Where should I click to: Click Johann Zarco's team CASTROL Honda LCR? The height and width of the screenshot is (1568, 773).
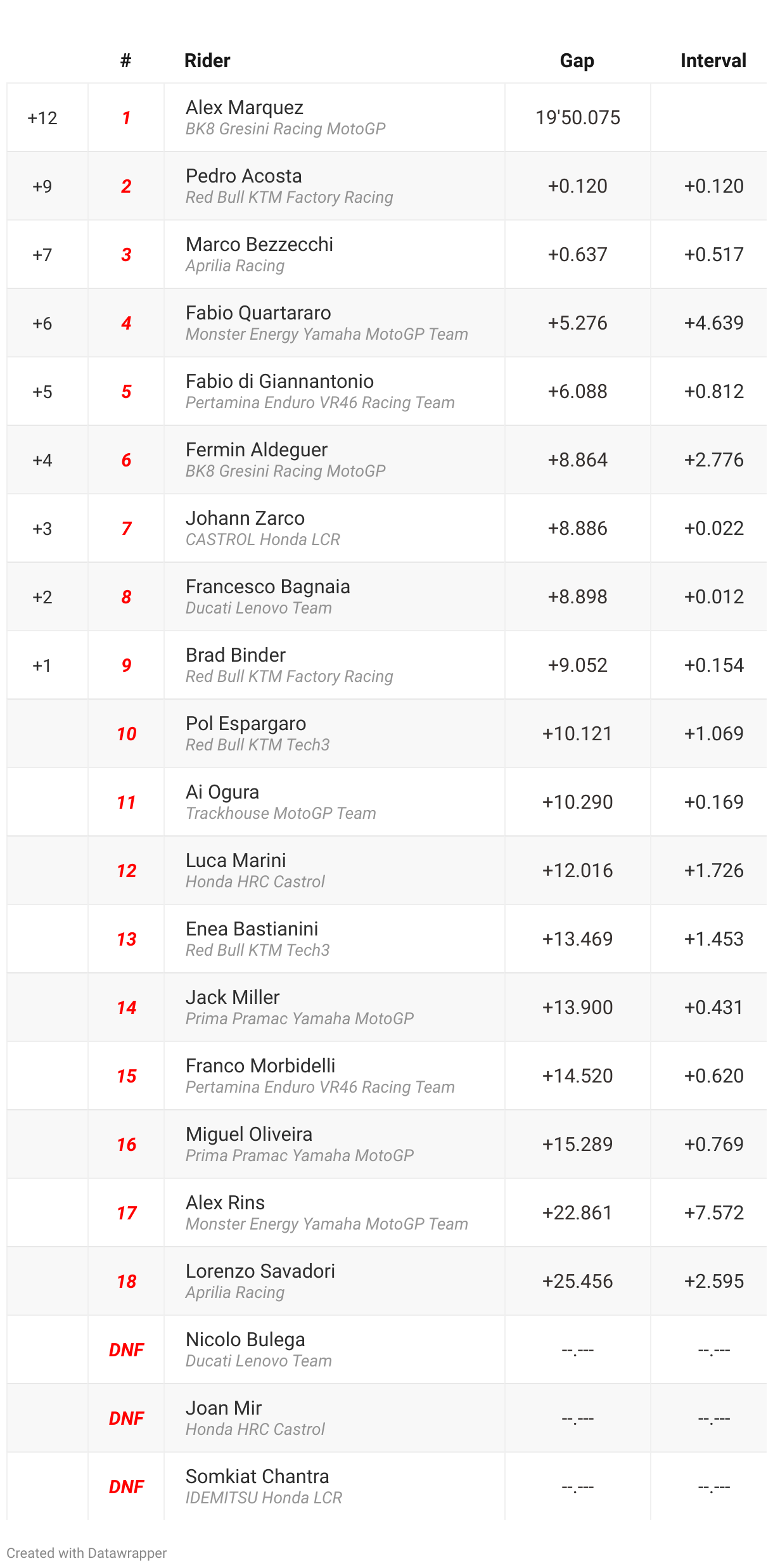tap(263, 539)
